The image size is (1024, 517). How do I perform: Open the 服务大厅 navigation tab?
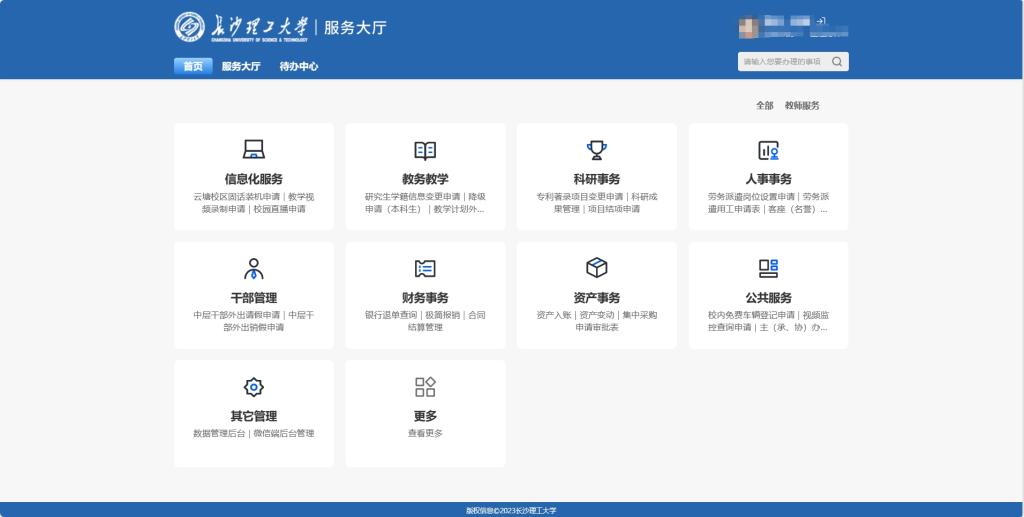tap(241, 67)
